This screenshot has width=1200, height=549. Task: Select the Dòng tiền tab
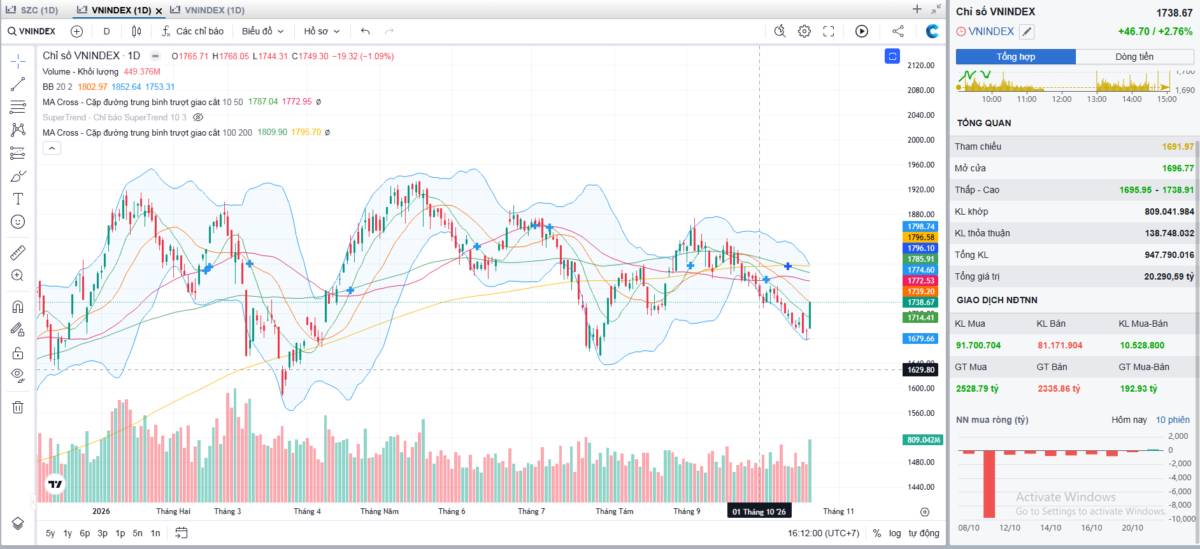[x=1135, y=57]
